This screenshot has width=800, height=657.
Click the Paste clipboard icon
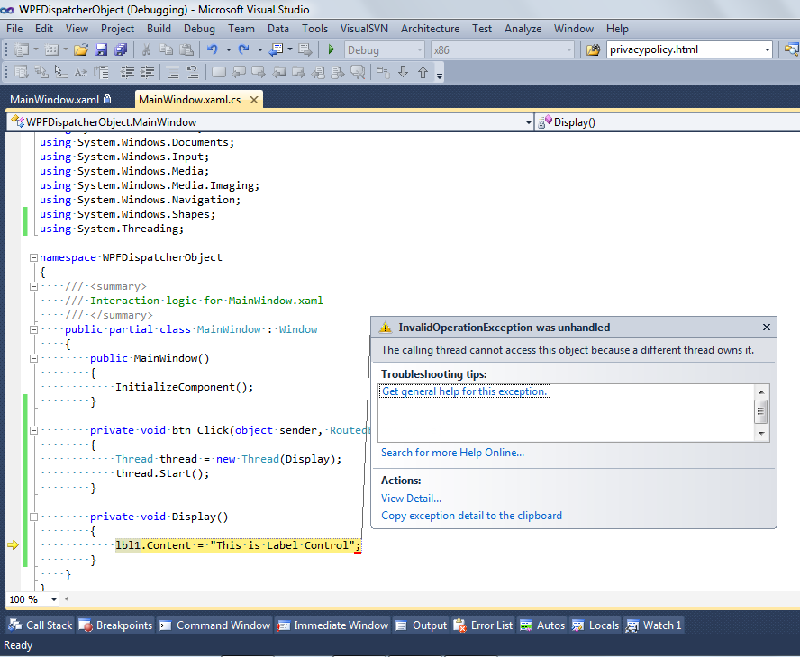point(187,50)
